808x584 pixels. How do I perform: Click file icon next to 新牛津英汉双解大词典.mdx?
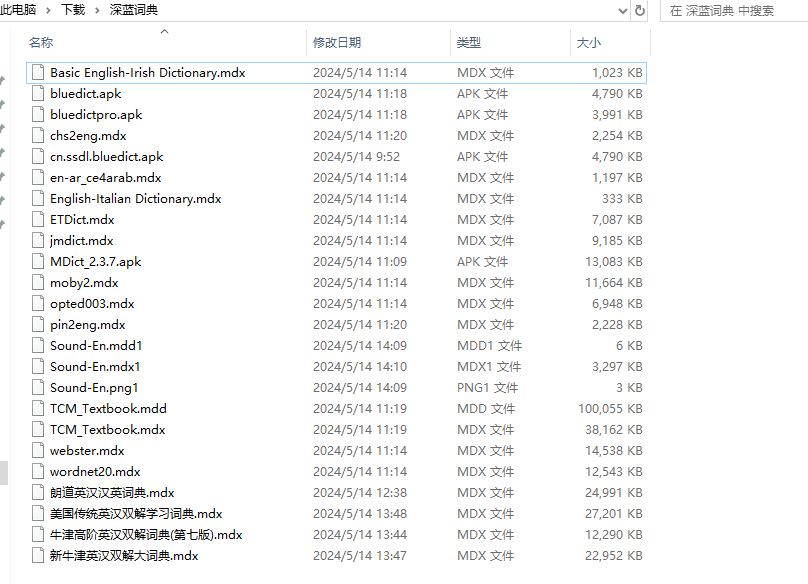point(38,556)
